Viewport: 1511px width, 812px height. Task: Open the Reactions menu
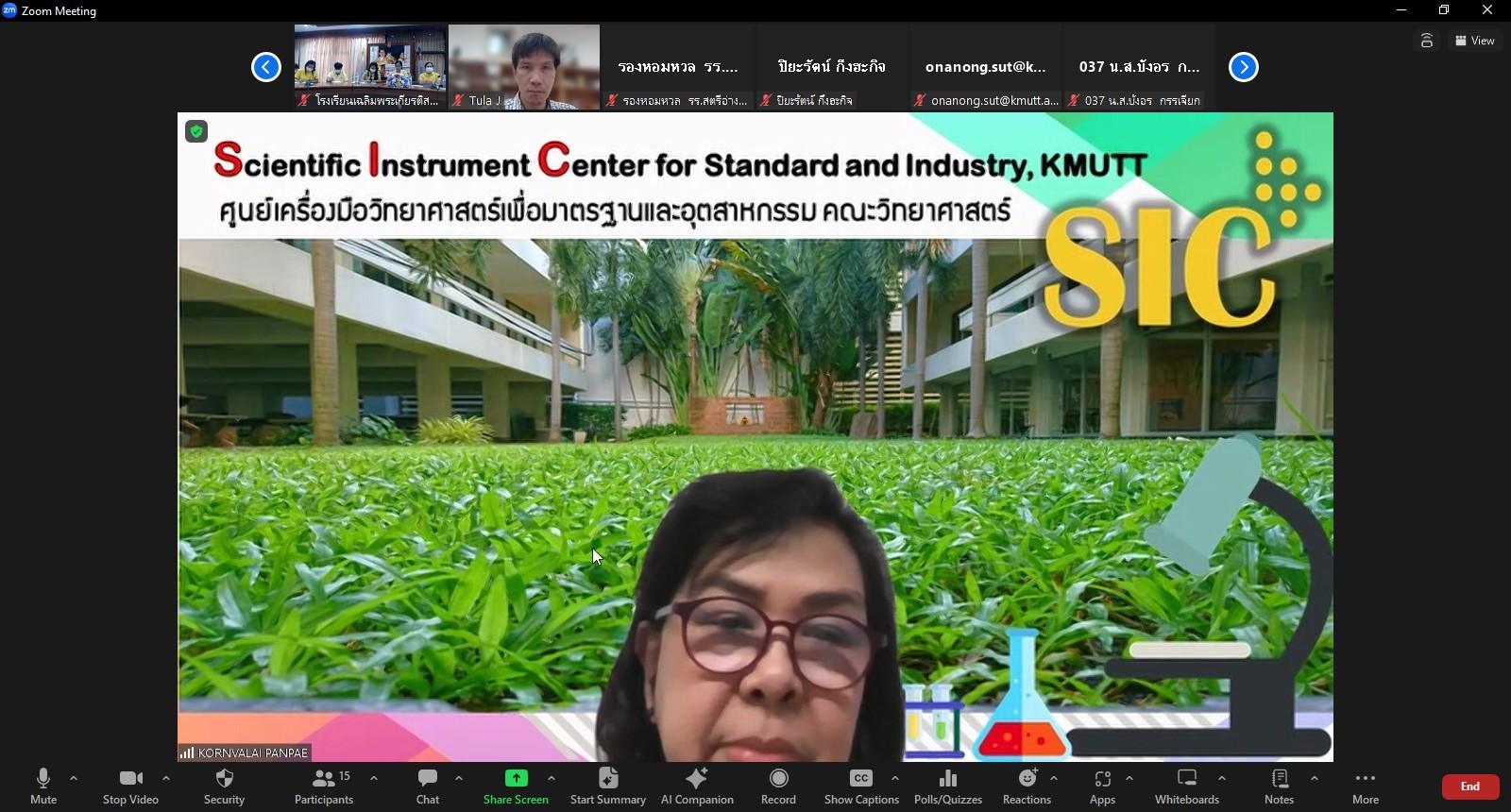point(1027,787)
